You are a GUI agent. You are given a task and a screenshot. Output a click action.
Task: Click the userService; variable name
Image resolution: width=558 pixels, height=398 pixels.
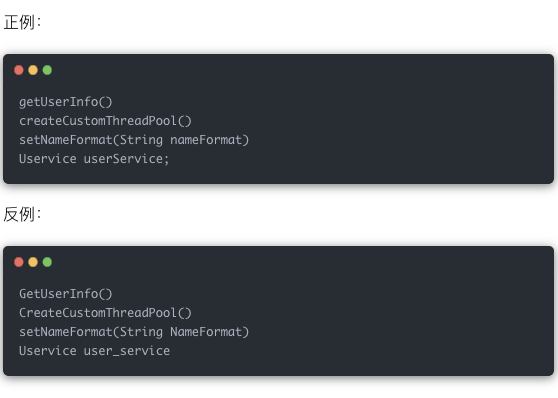click(127, 159)
